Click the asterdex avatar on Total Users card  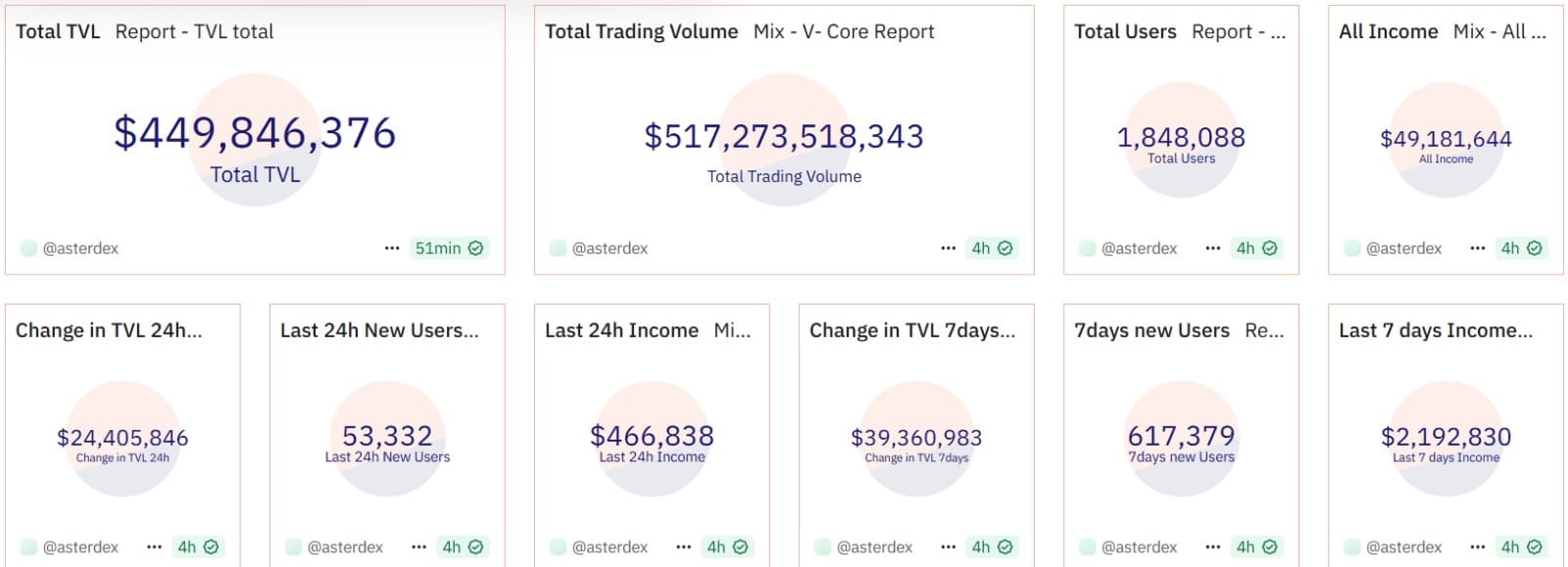[x=1087, y=249]
